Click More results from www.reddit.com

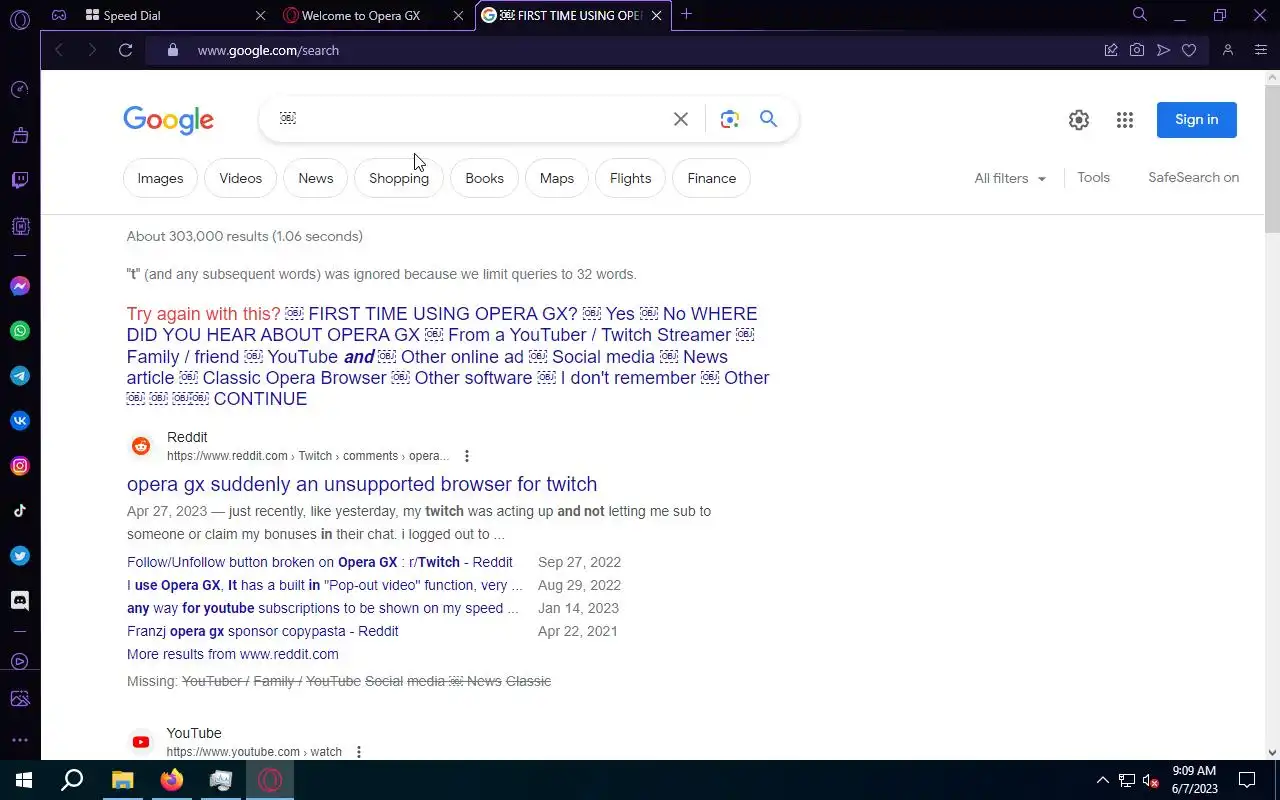(233, 654)
